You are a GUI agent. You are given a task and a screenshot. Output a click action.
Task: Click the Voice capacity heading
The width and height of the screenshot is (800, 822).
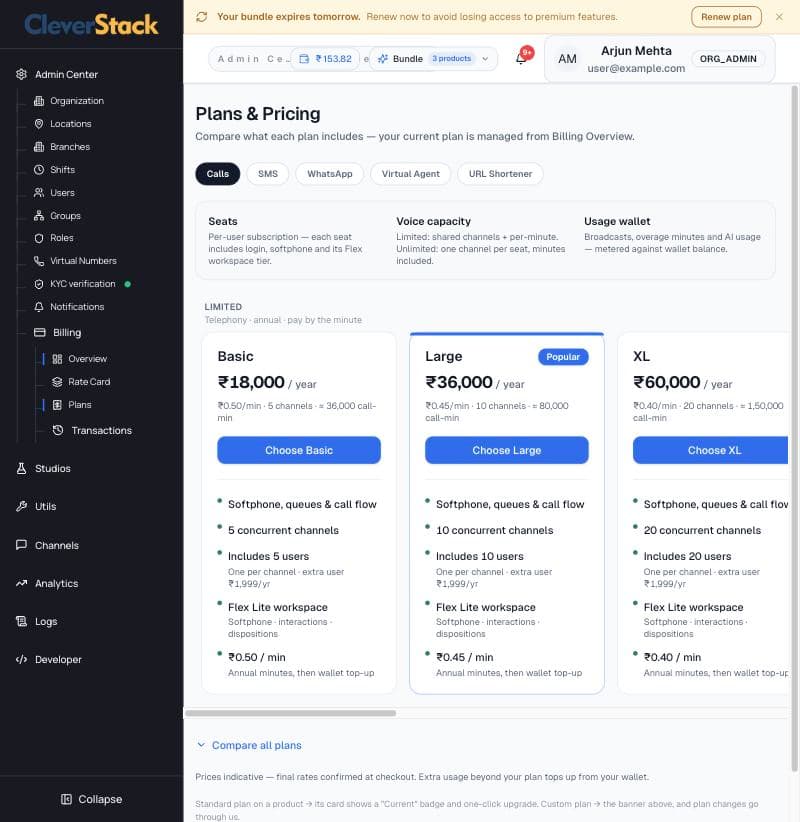point(434,221)
